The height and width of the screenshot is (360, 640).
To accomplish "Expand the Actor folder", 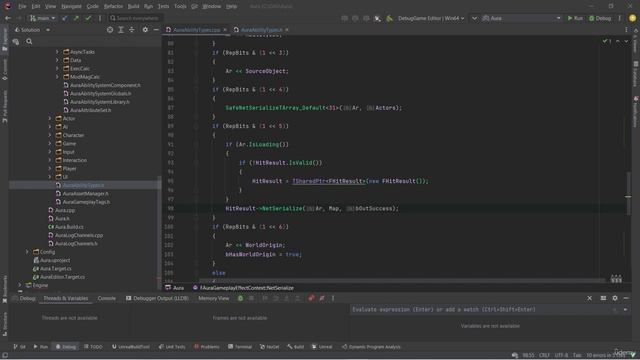I will 50,118.
